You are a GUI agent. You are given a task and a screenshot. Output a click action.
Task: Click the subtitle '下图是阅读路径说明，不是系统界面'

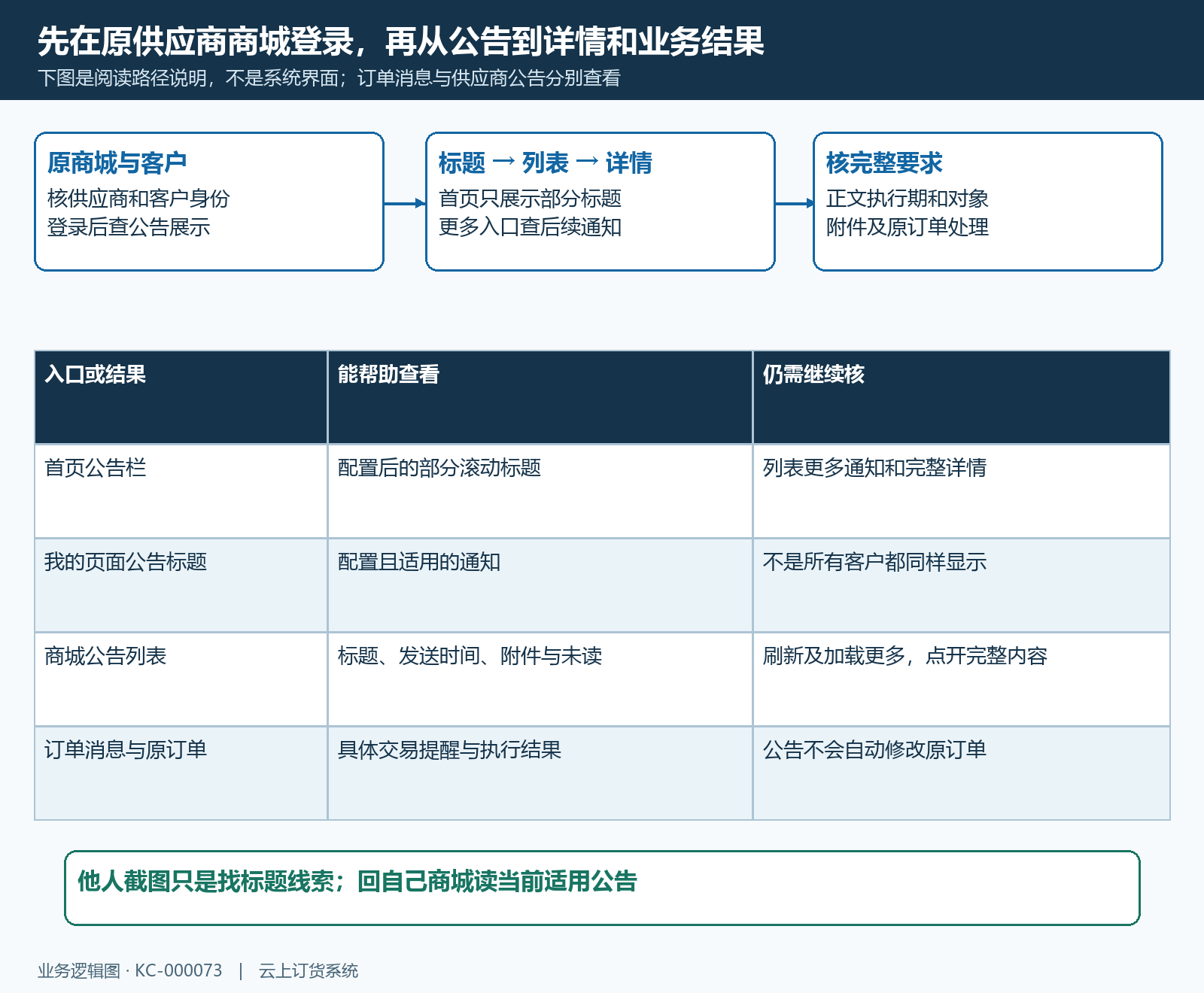(188, 78)
